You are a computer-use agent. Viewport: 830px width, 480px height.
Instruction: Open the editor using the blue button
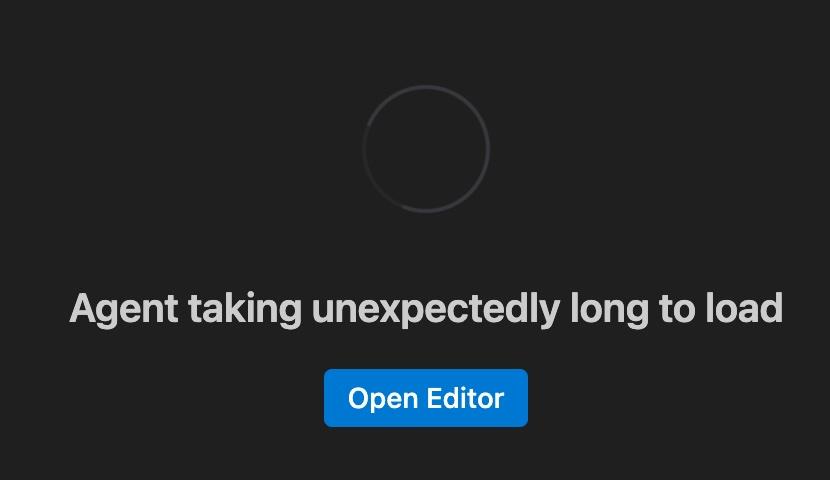(426, 398)
